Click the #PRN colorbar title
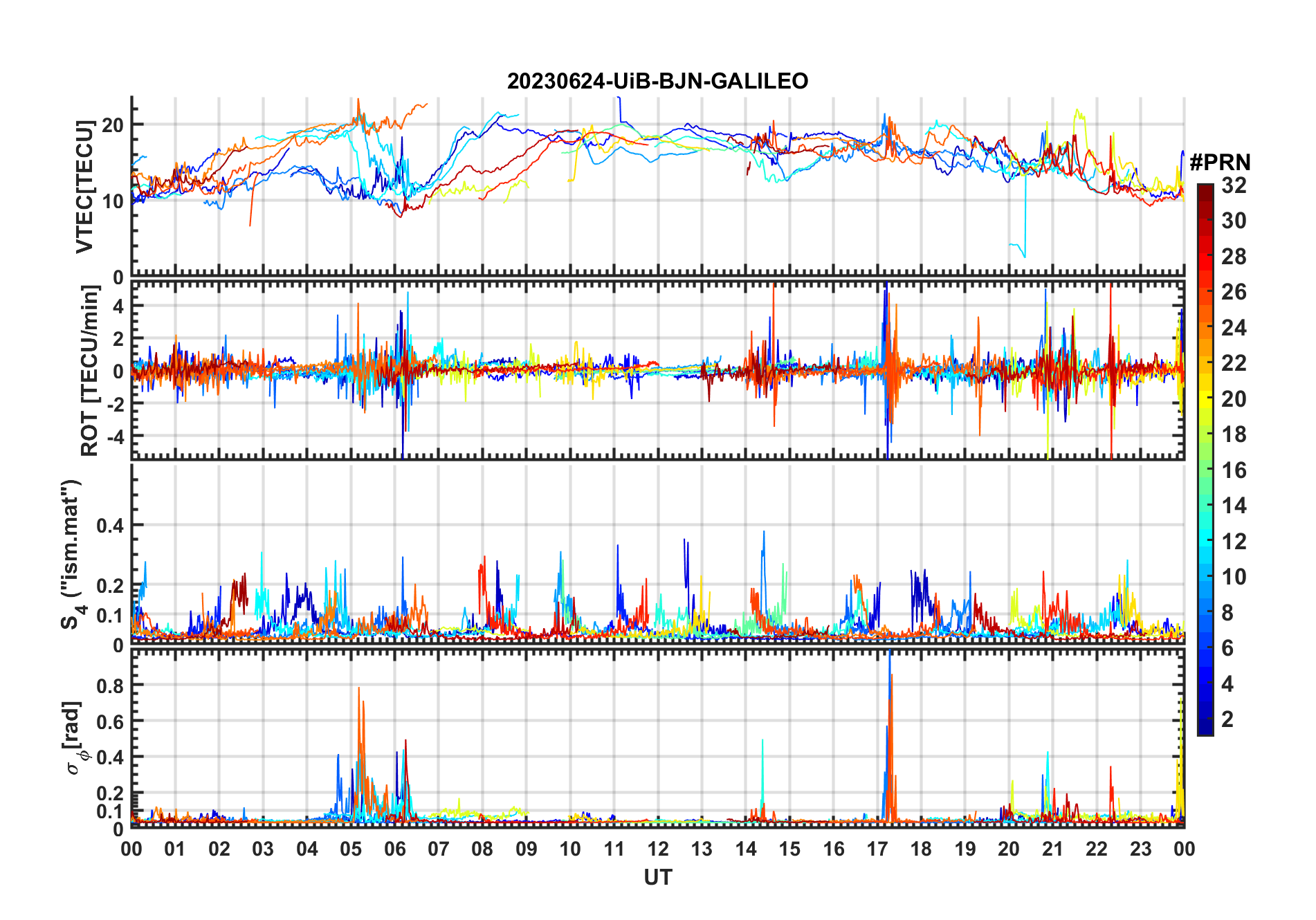The width and height of the screenshot is (1316, 920). pyautogui.click(x=1220, y=163)
